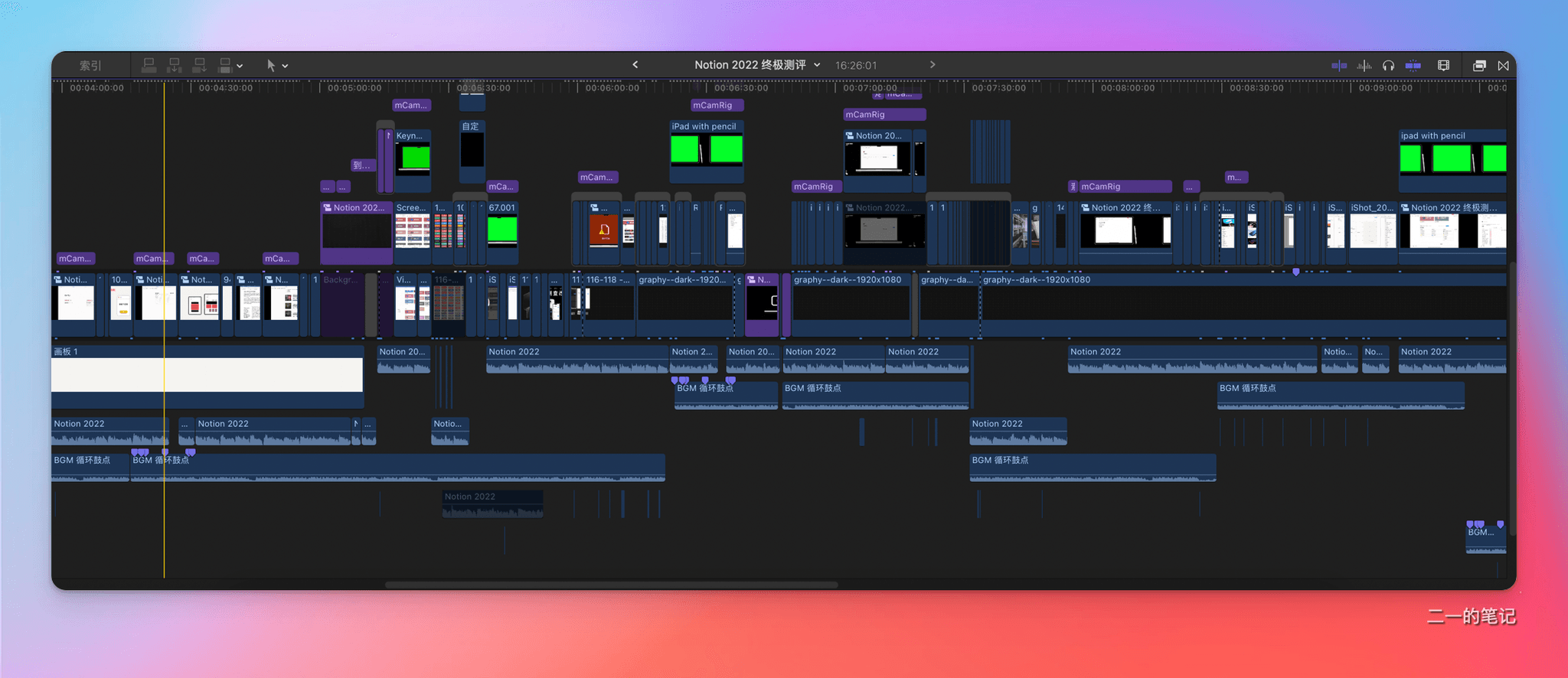Image resolution: width=1568 pixels, height=678 pixels.
Task: Select the capitalized iPad with pencil clip
Action: [707, 151]
